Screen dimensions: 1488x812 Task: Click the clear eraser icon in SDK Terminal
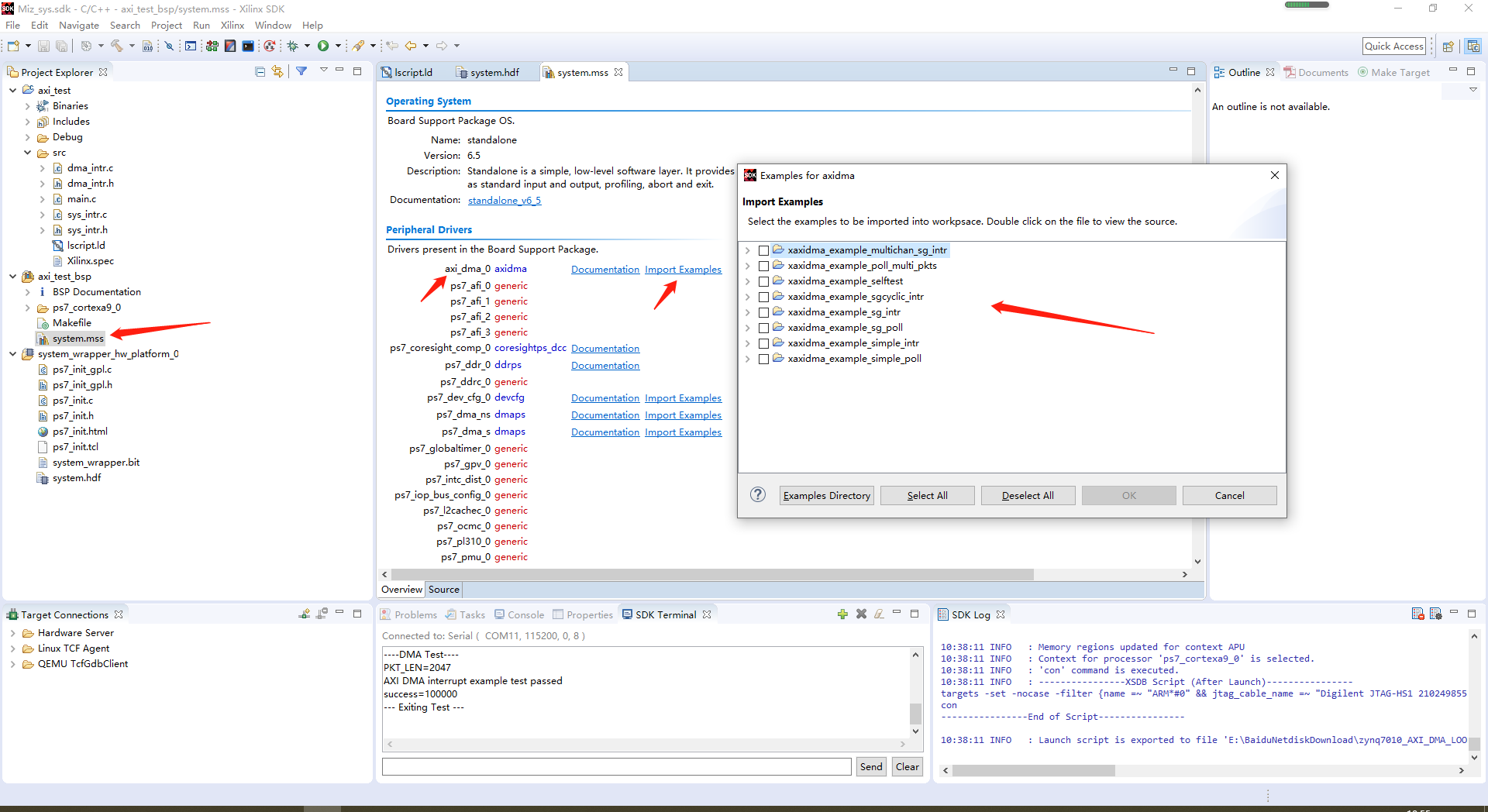879,614
